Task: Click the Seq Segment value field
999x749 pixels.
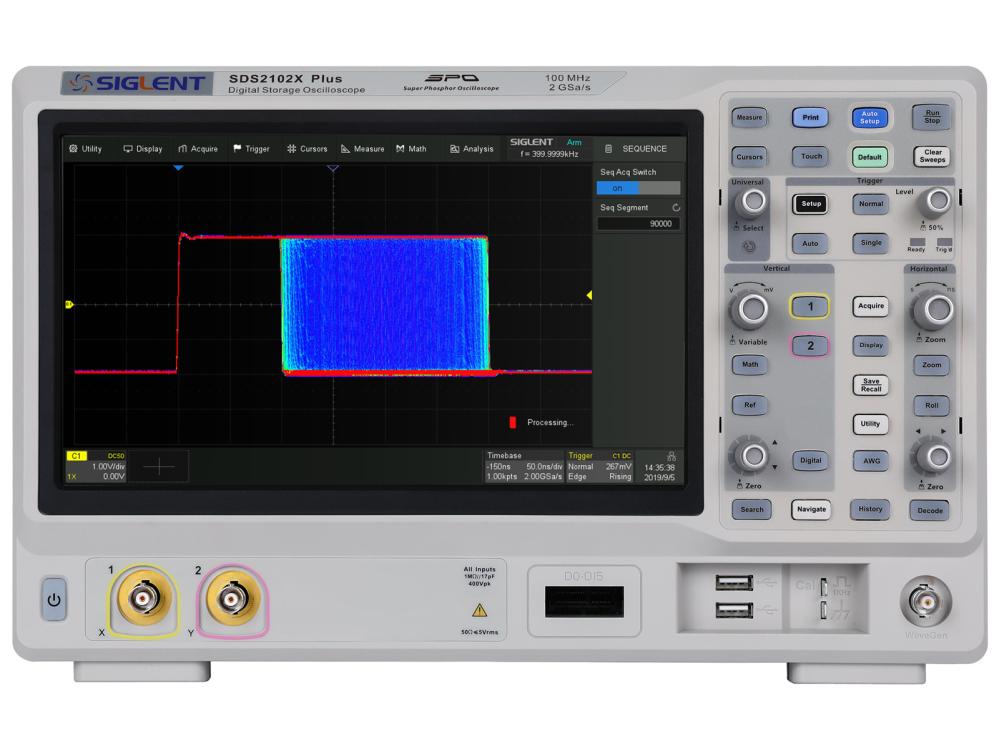Action: [638, 224]
